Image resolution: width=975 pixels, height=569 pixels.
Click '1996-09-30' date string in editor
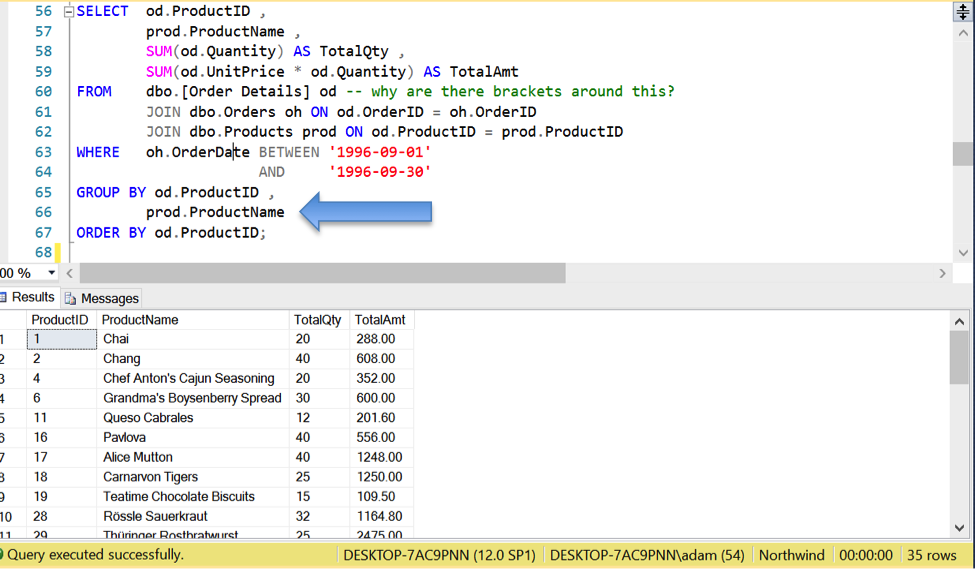(380, 172)
